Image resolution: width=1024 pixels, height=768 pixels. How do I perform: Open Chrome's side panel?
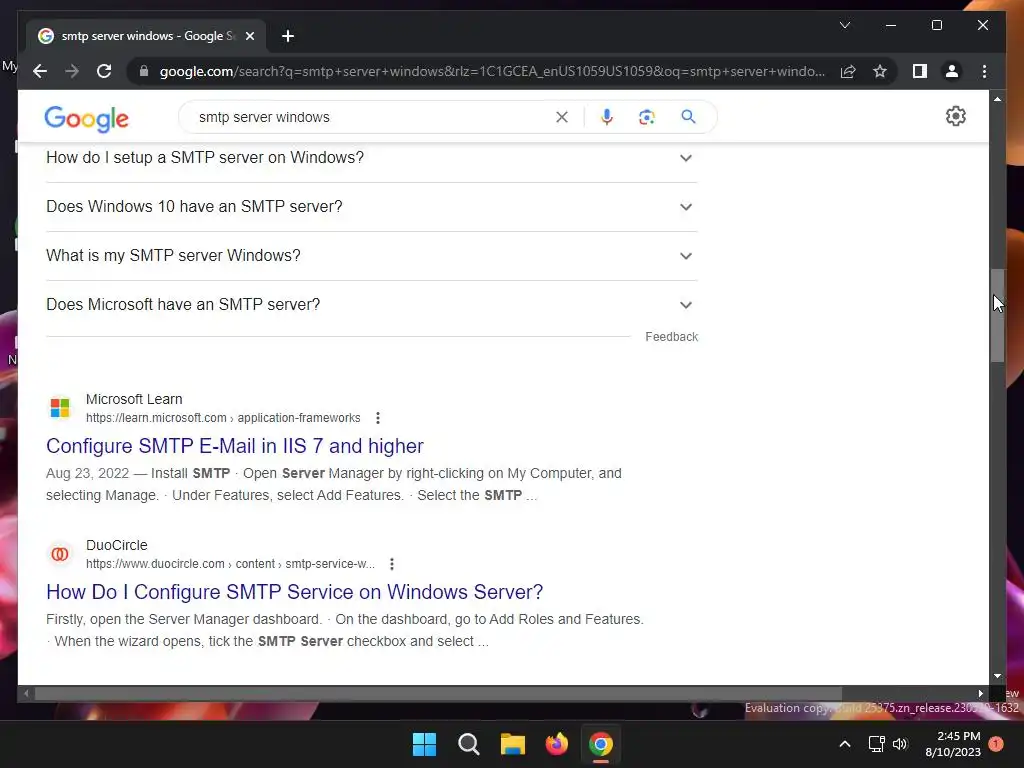coord(920,71)
